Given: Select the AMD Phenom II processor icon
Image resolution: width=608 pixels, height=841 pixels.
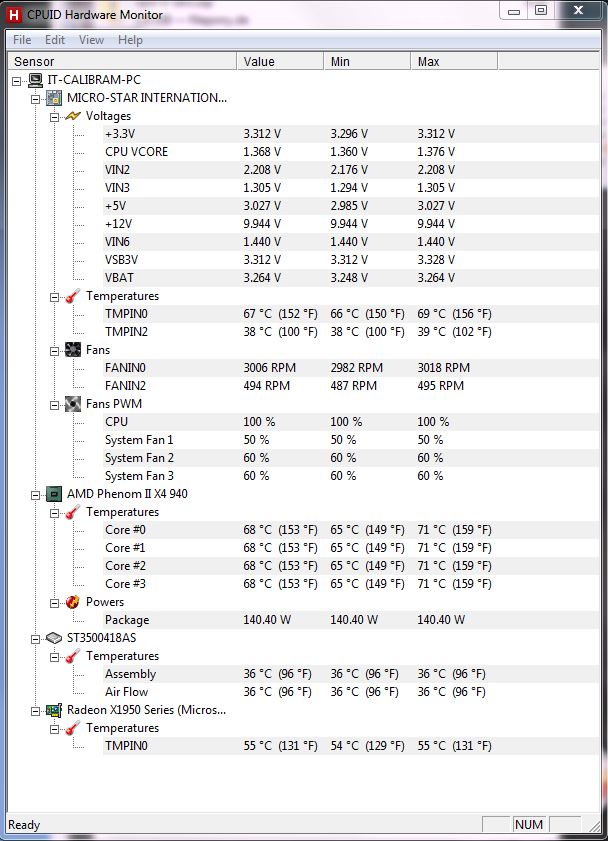Looking at the screenshot, I should click(54, 494).
